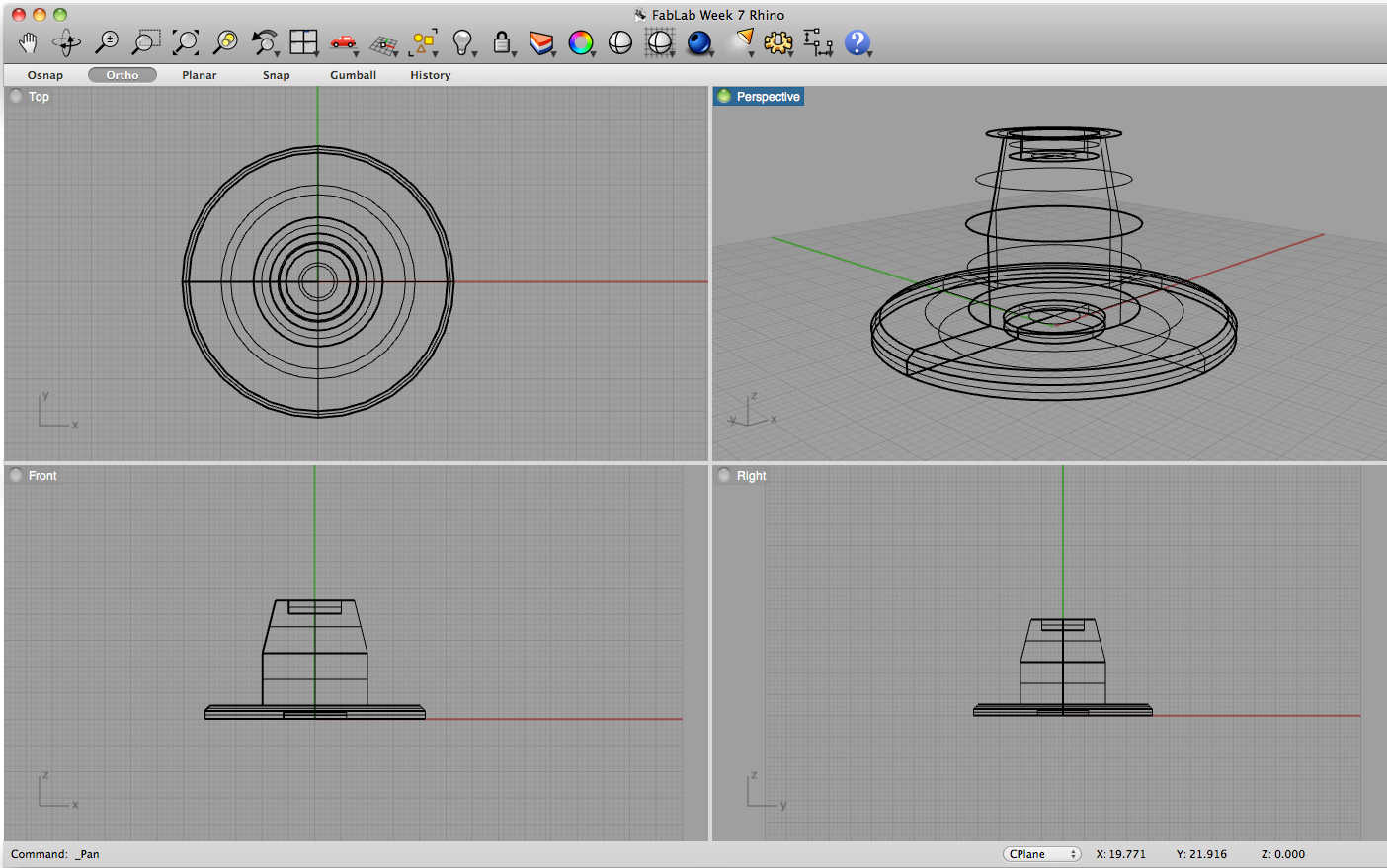This screenshot has height=868, width=1387.
Task: Click the blue question mark Help icon
Action: [x=857, y=42]
